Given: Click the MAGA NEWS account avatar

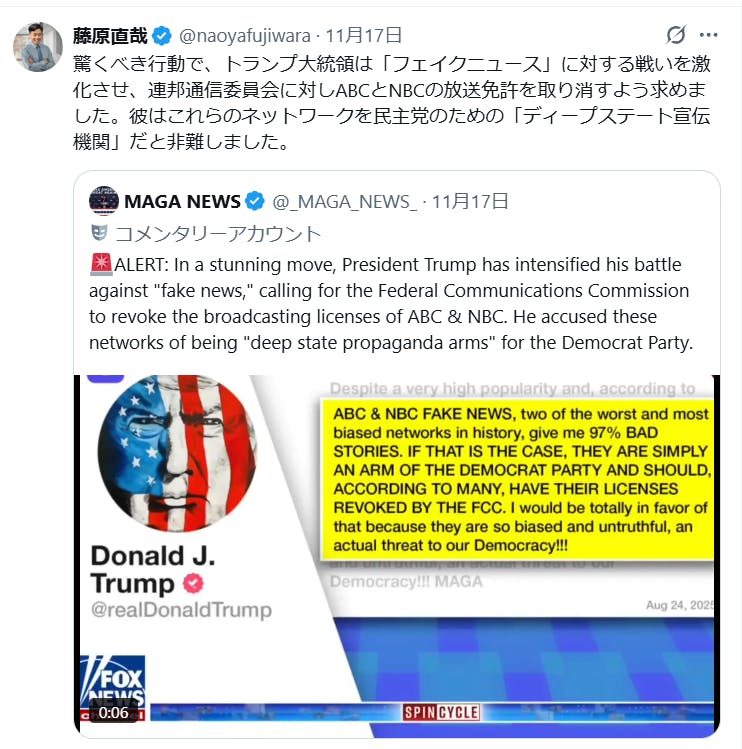Looking at the screenshot, I should pyautogui.click(x=104, y=201).
